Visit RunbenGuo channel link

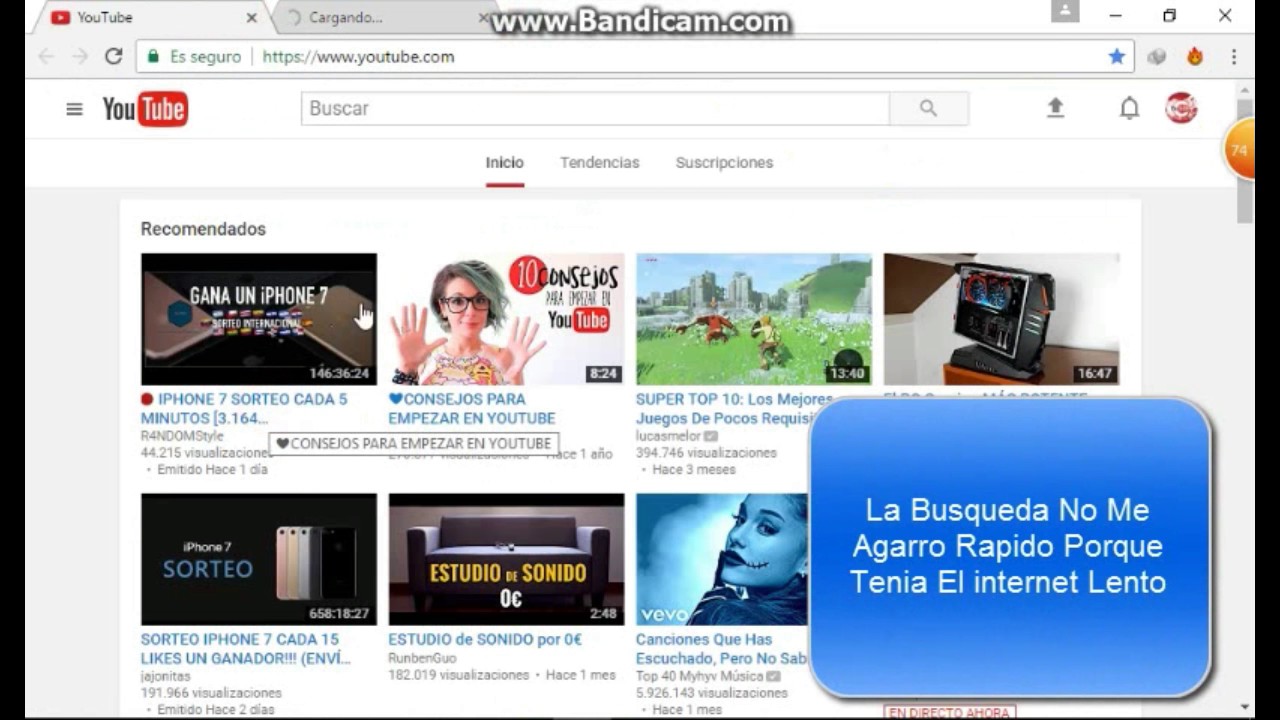422,658
